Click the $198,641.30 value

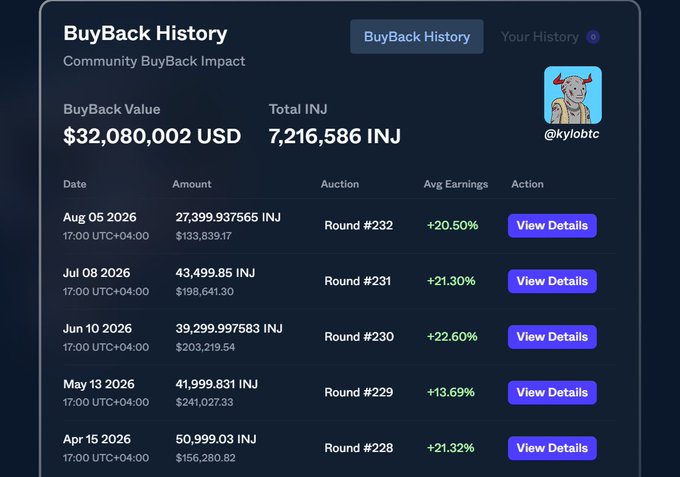coord(205,291)
